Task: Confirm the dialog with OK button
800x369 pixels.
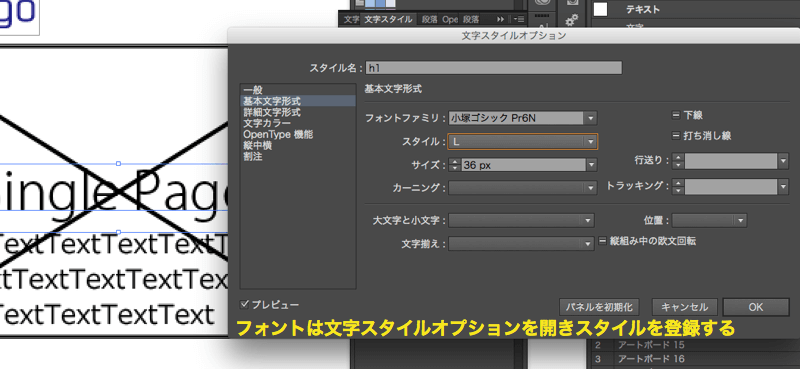Action: 756,307
